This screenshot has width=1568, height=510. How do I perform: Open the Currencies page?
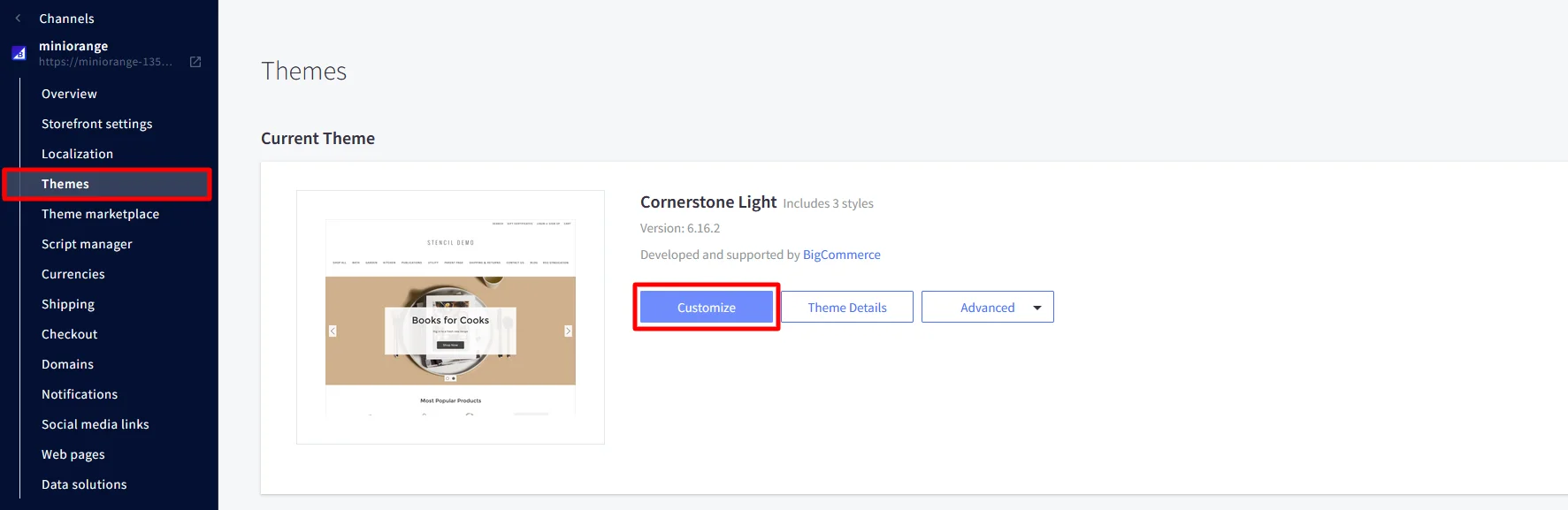tap(73, 274)
